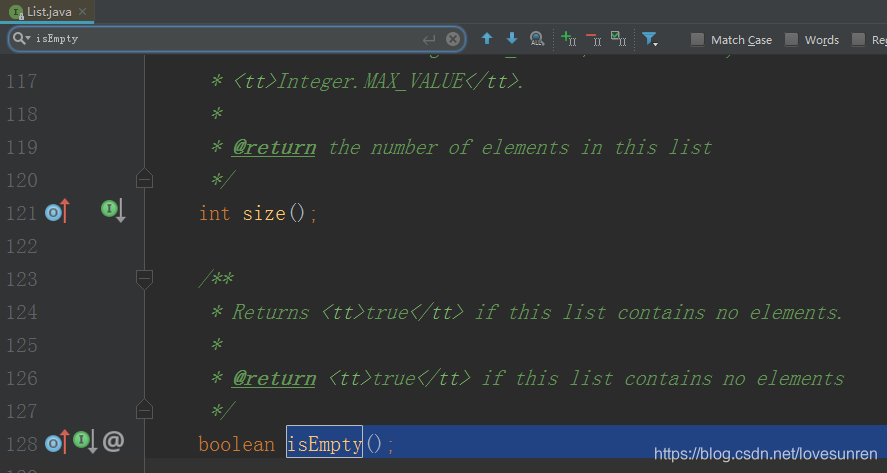The image size is (887, 473).
Task: Click the size method name on line 121
Action: tap(264, 214)
